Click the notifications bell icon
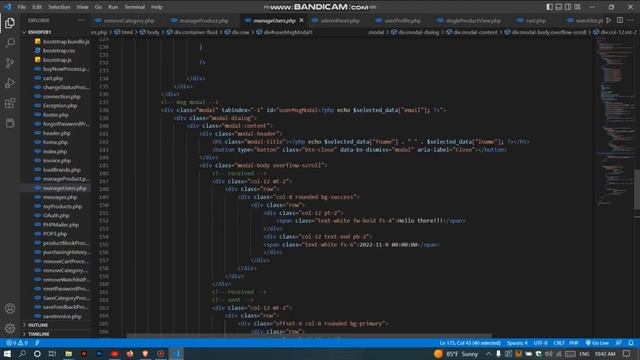The image size is (640, 360). click(631, 343)
